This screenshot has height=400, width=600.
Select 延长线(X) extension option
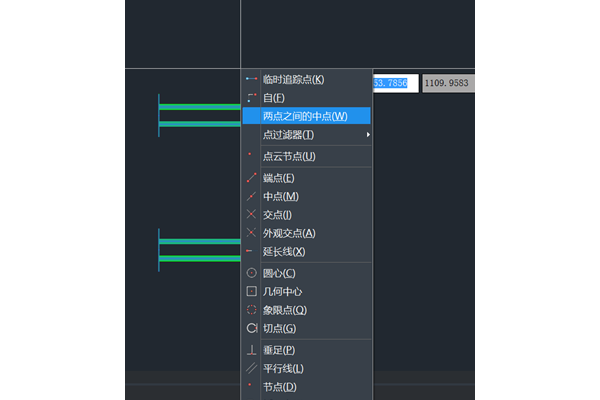(283, 251)
